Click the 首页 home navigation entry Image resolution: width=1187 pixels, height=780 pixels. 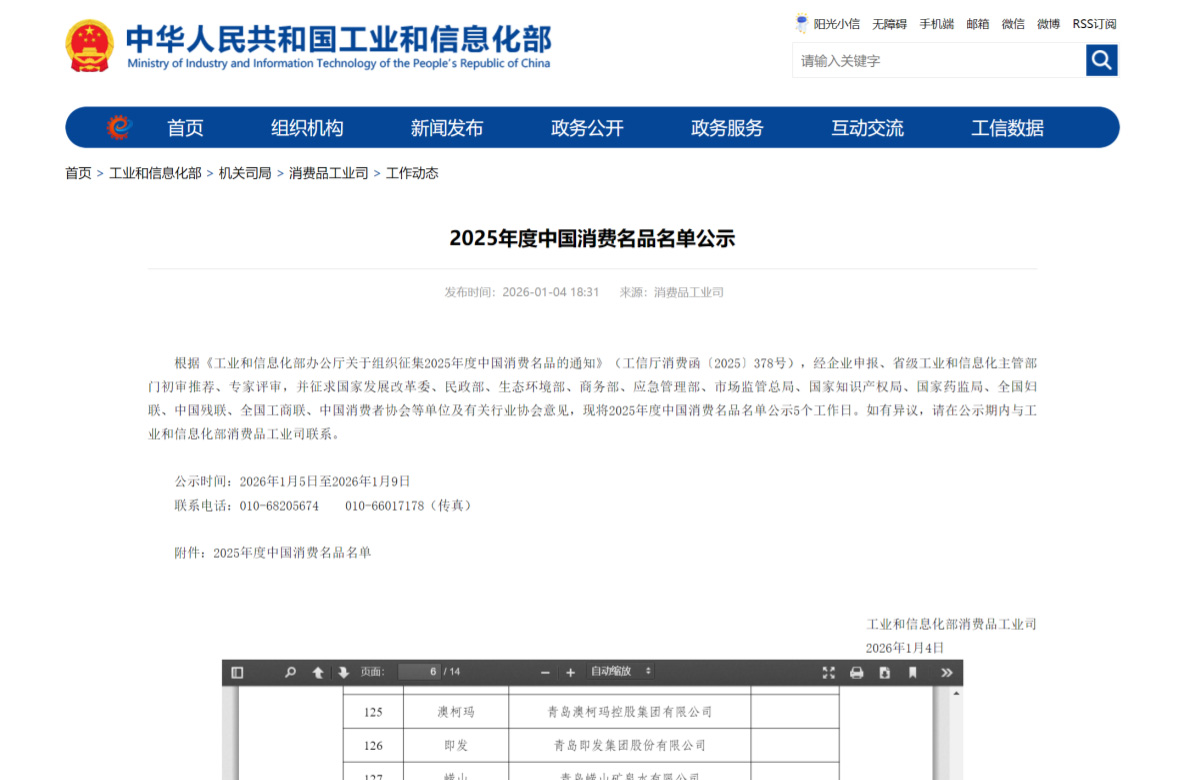pyautogui.click(x=184, y=127)
